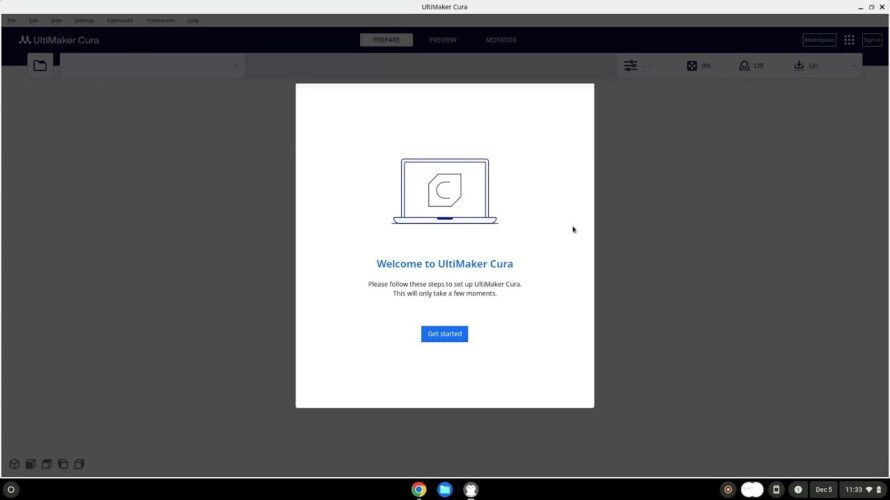The image size is (890, 500).
Task: Open the Dec 5 calendar date
Action: pyautogui.click(x=824, y=489)
